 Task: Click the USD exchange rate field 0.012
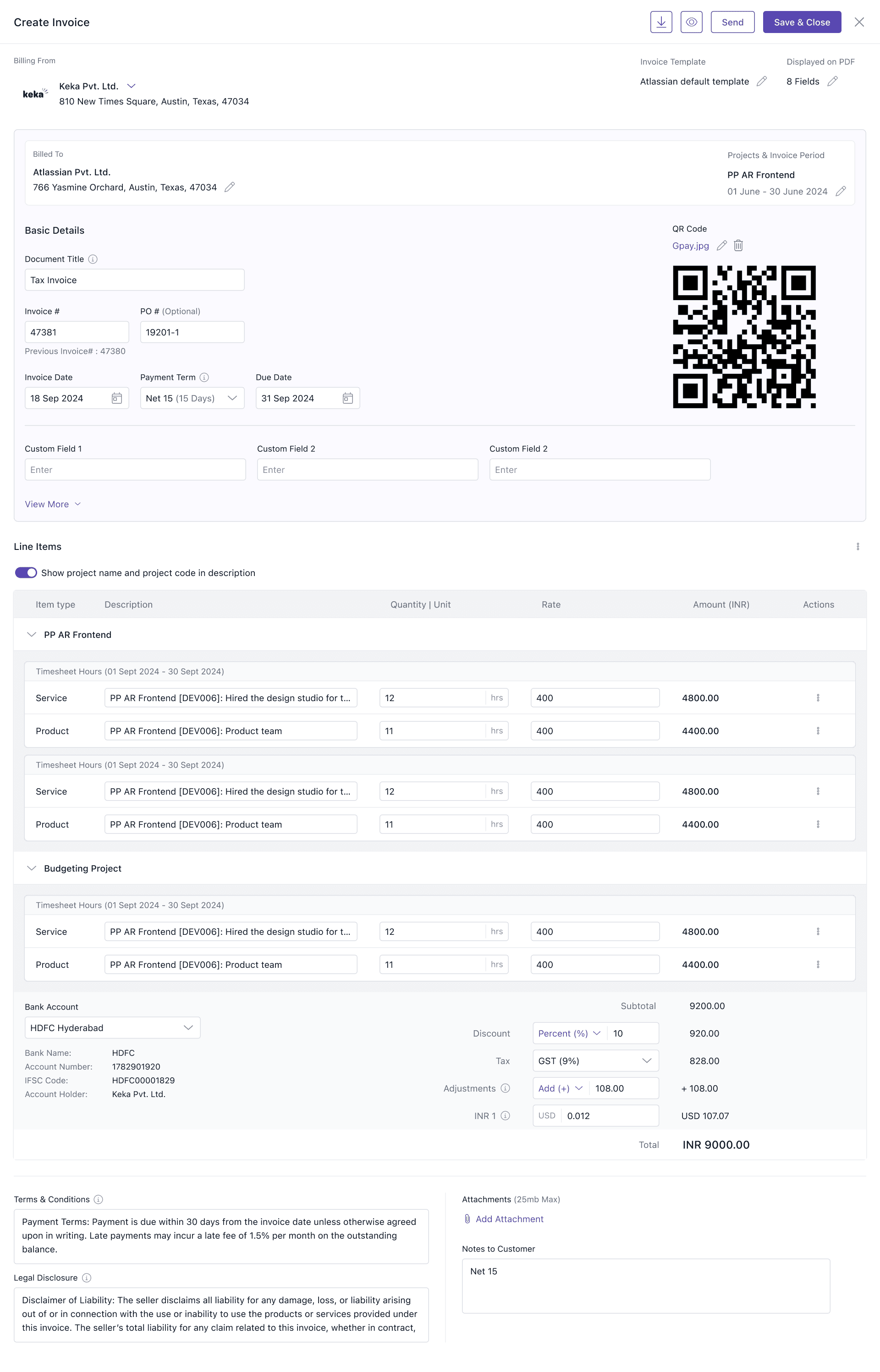[x=610, y=1115]
